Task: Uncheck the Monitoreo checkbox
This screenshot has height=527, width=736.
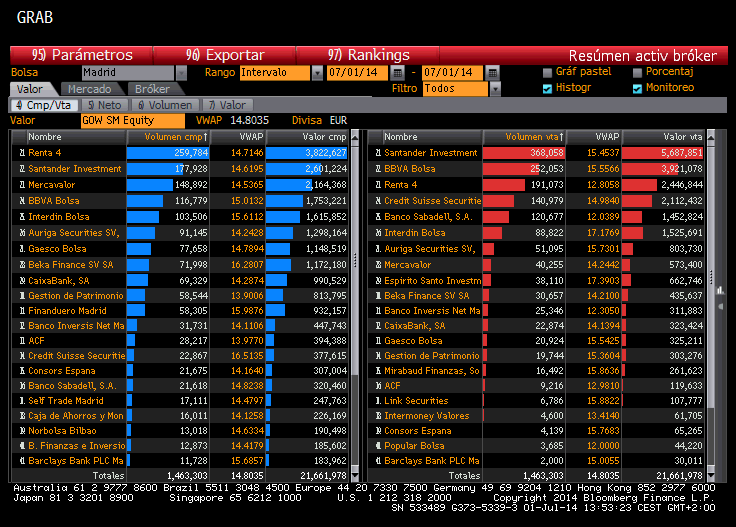Action: [x=637, y=89]
